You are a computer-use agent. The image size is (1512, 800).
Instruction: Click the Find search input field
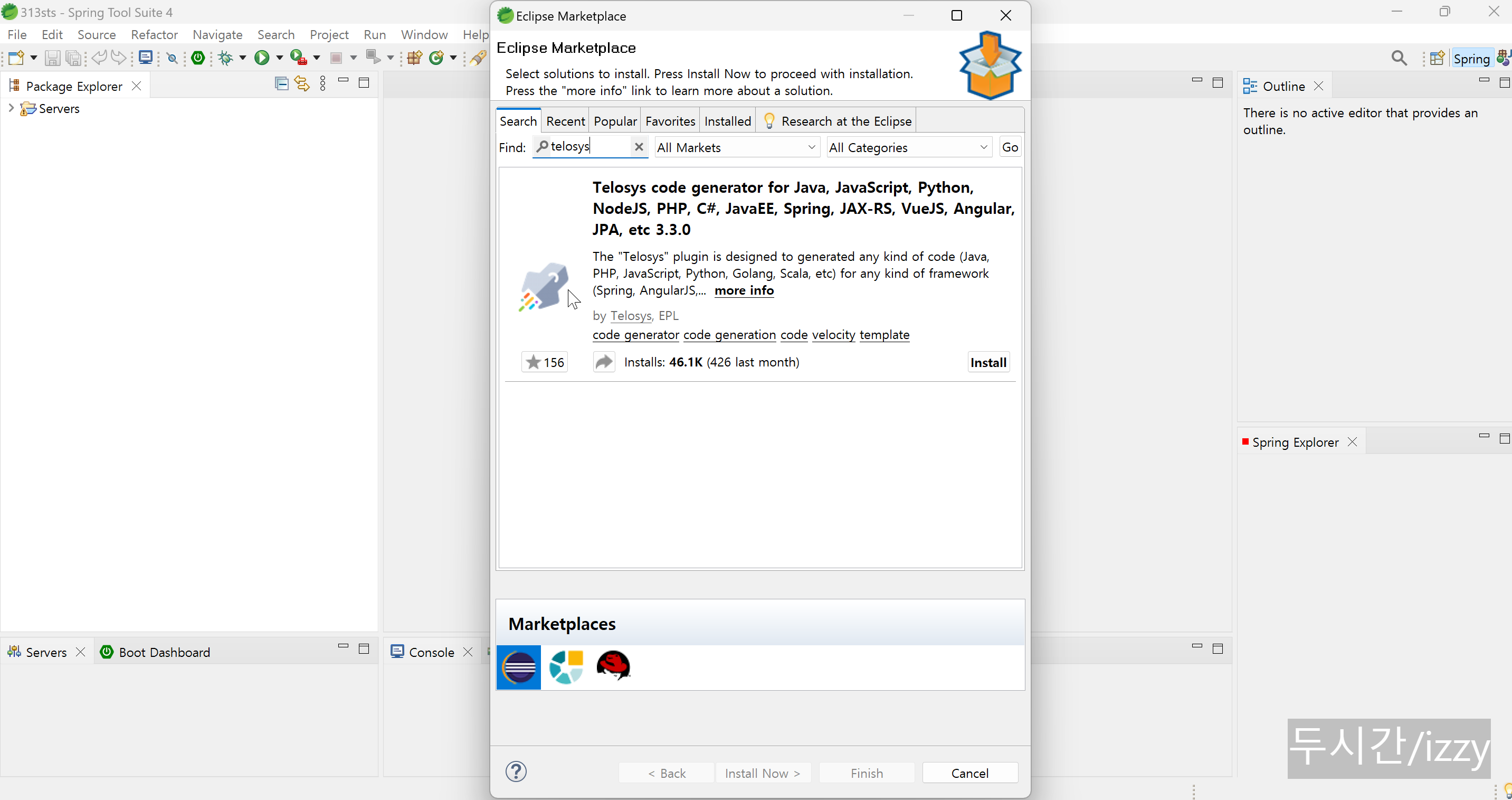click(x=589, y=147)
